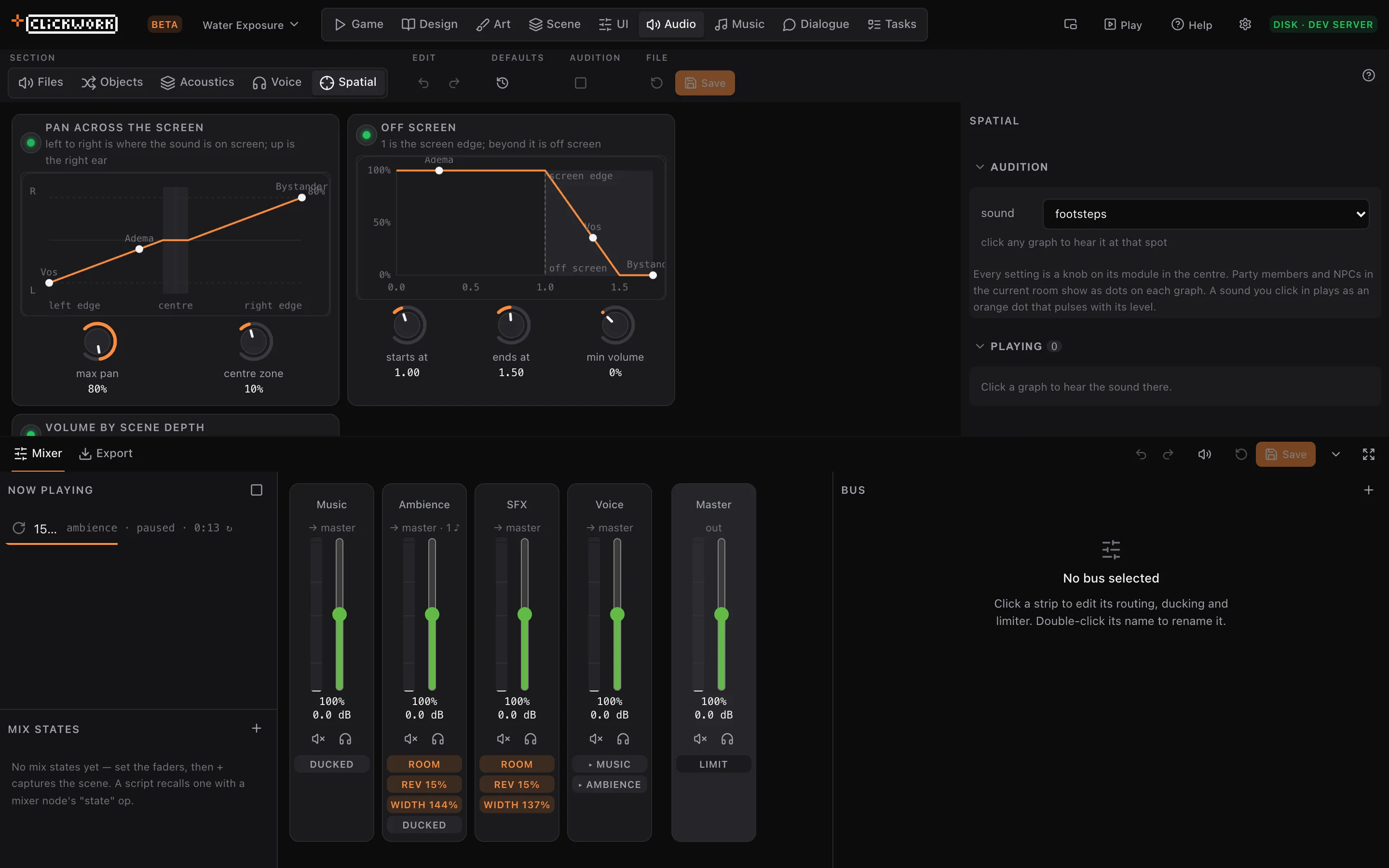The width and height of the screenshot is (1389, 868).
Task: Click the help circle icon above the Spatial panel
Action: [x=1369, y=75]
